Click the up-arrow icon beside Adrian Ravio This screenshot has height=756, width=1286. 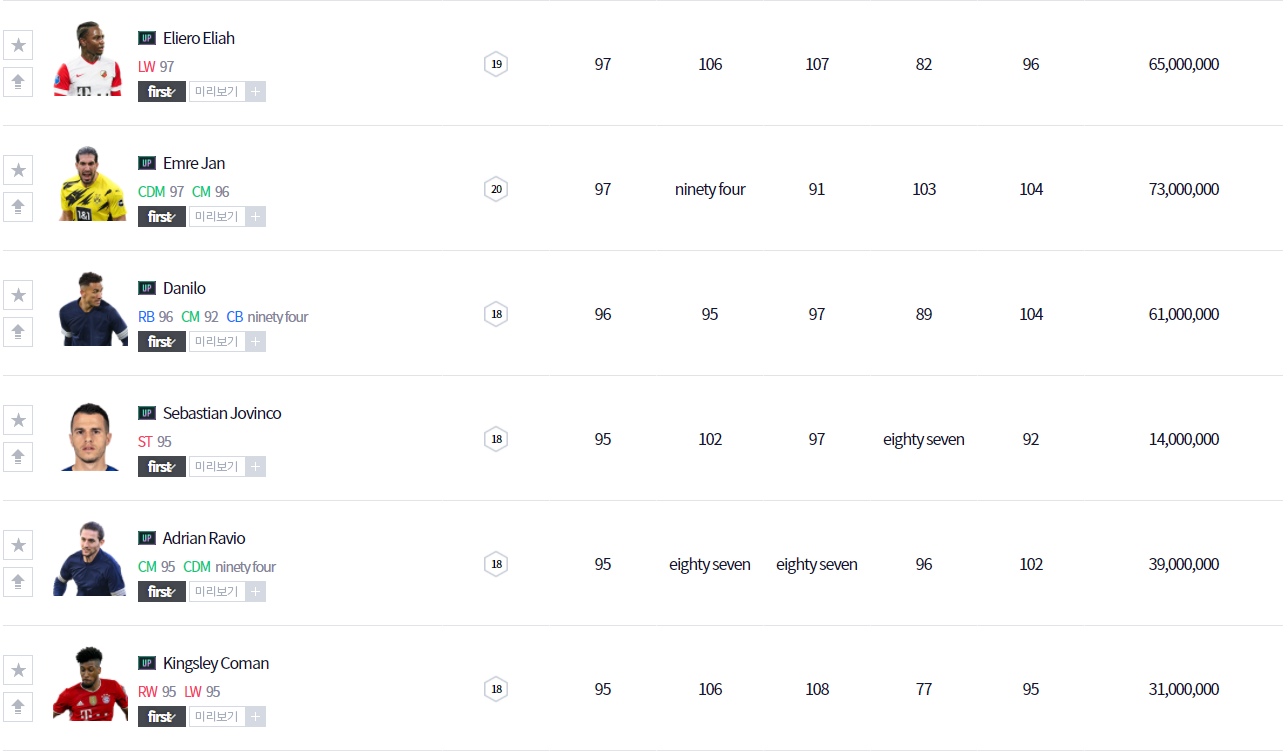18,582
